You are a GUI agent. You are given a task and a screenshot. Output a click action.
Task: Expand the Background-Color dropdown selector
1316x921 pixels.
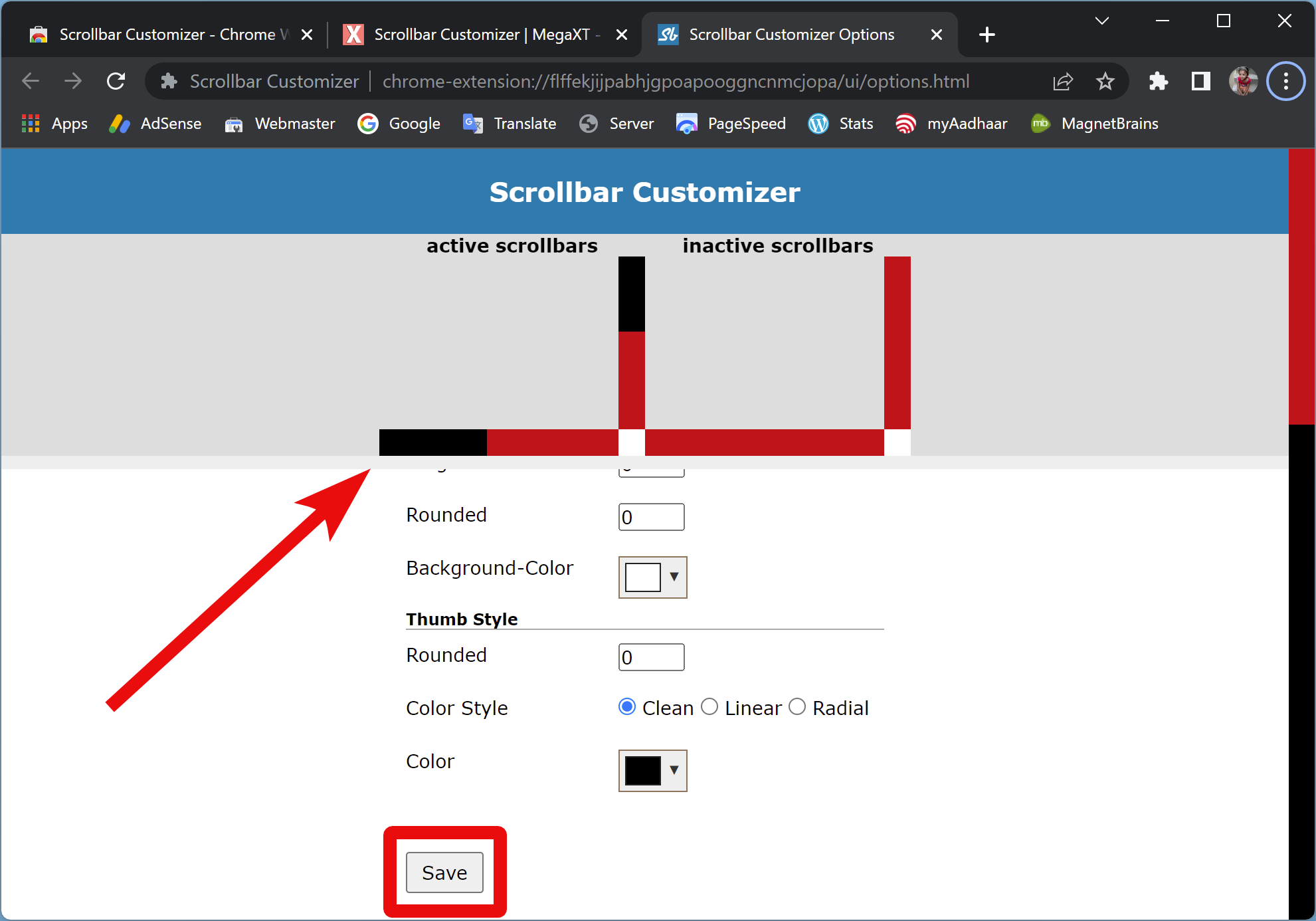(674, 576)
